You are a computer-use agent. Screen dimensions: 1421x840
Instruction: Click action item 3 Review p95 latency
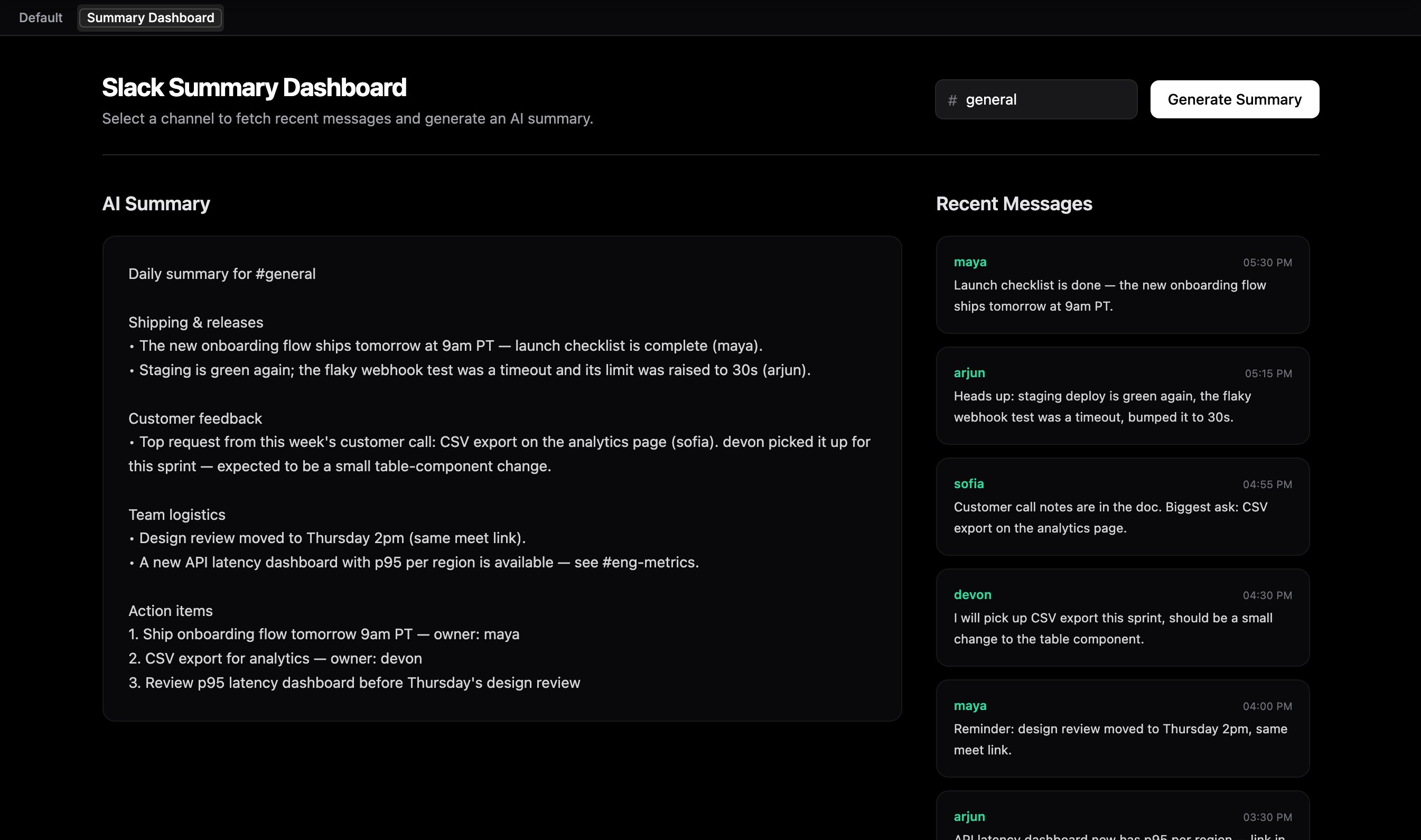354,683
